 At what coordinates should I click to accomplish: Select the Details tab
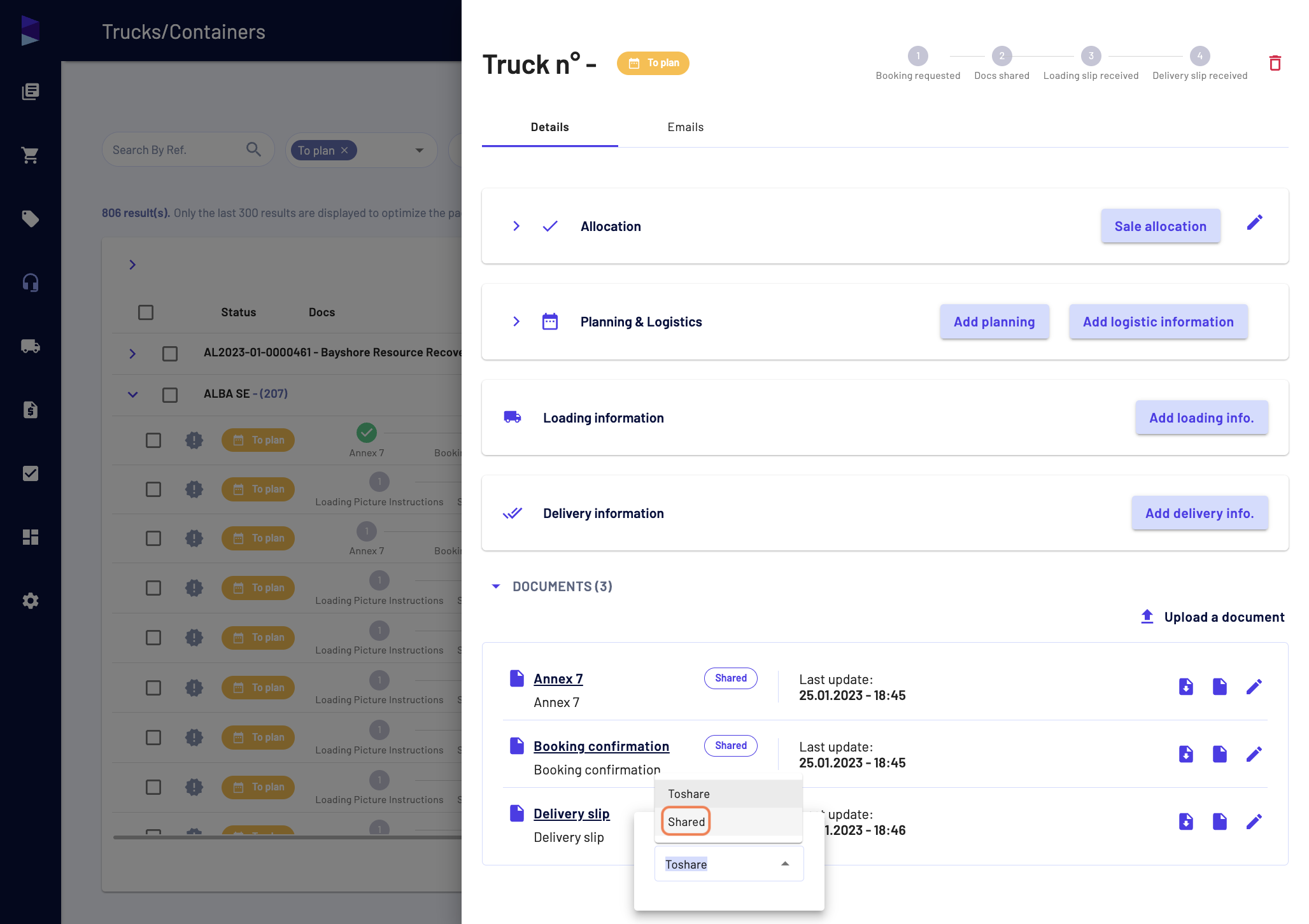tap(549, 127)
